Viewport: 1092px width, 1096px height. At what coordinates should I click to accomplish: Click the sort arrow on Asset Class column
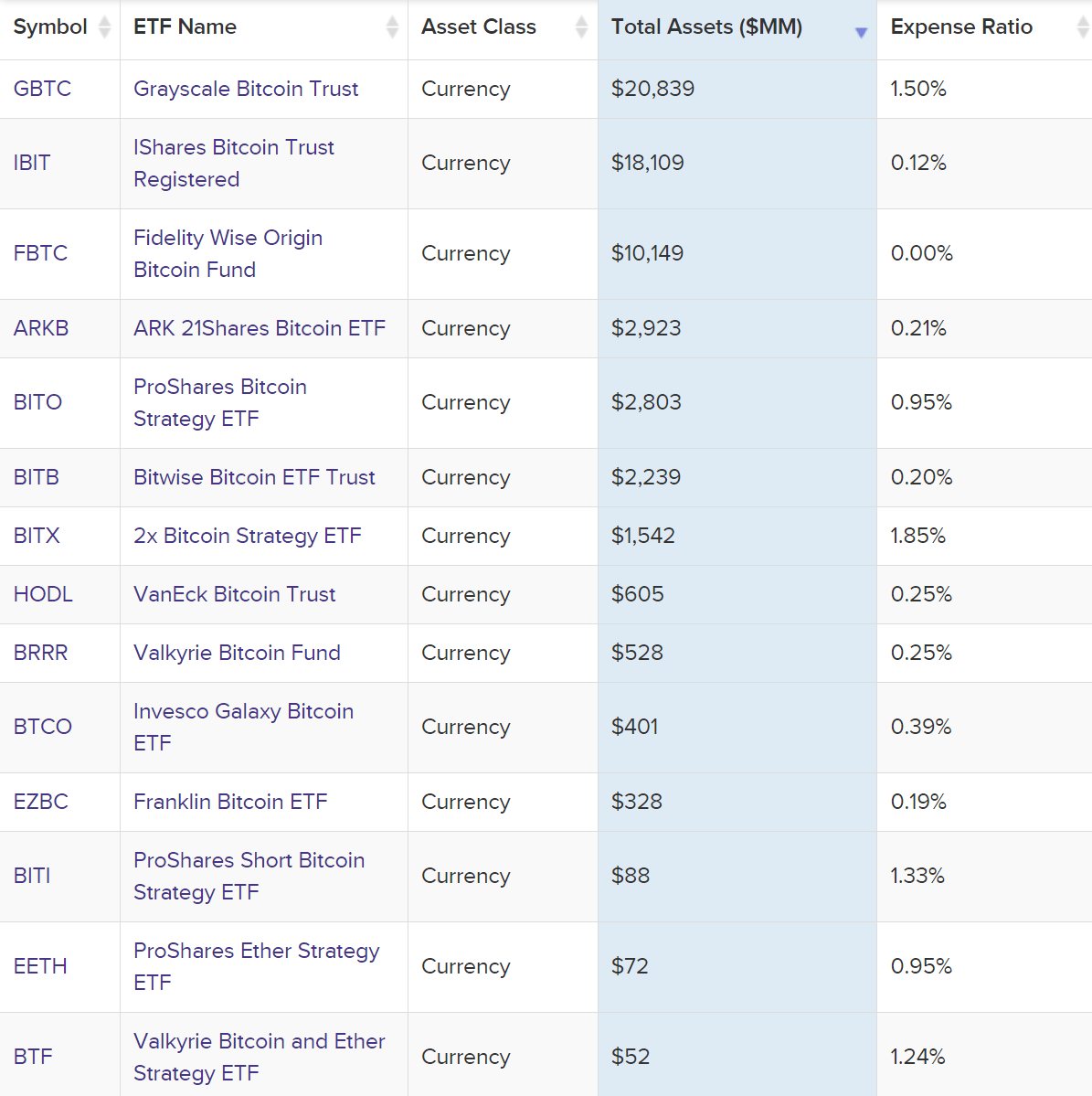pyautogui.click(x=581, y=27)
